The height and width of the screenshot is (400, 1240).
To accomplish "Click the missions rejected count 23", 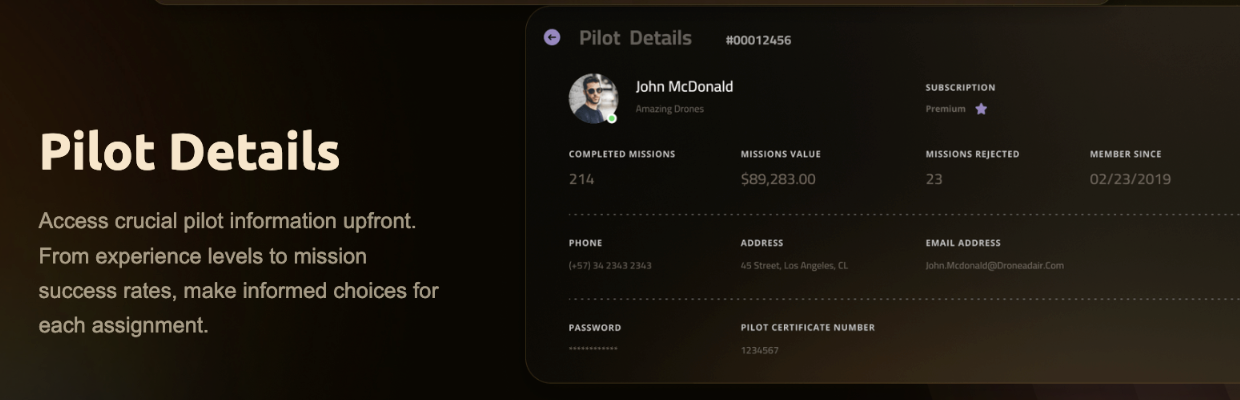I will coord(934,179).
